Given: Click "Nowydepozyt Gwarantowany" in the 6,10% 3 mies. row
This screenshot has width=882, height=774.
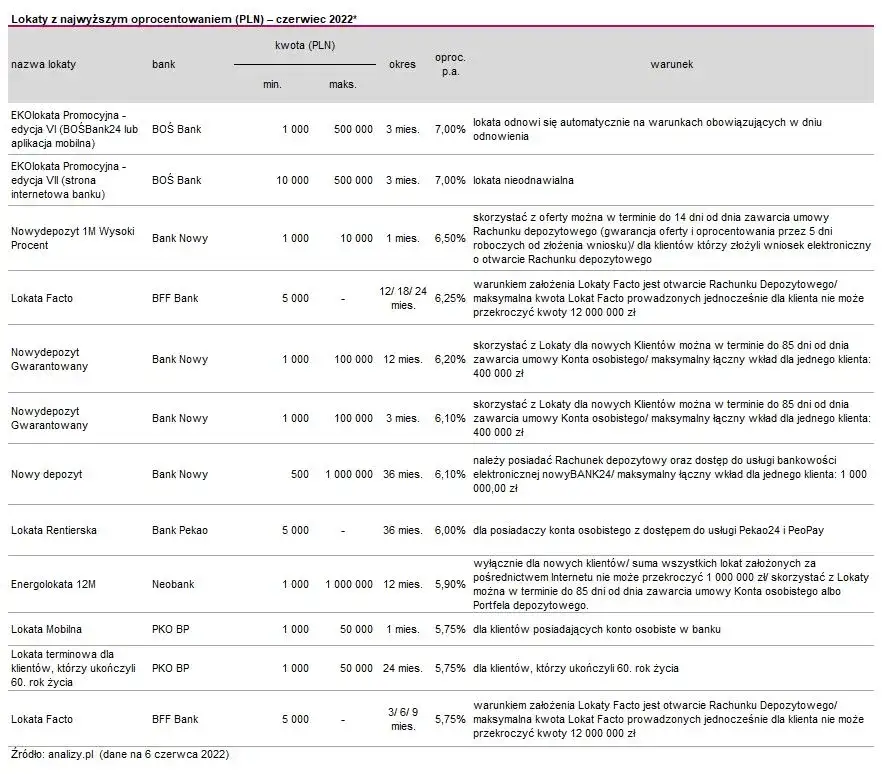Looking at the screenshot, I should pyautogui.click(x=50, y=418).
